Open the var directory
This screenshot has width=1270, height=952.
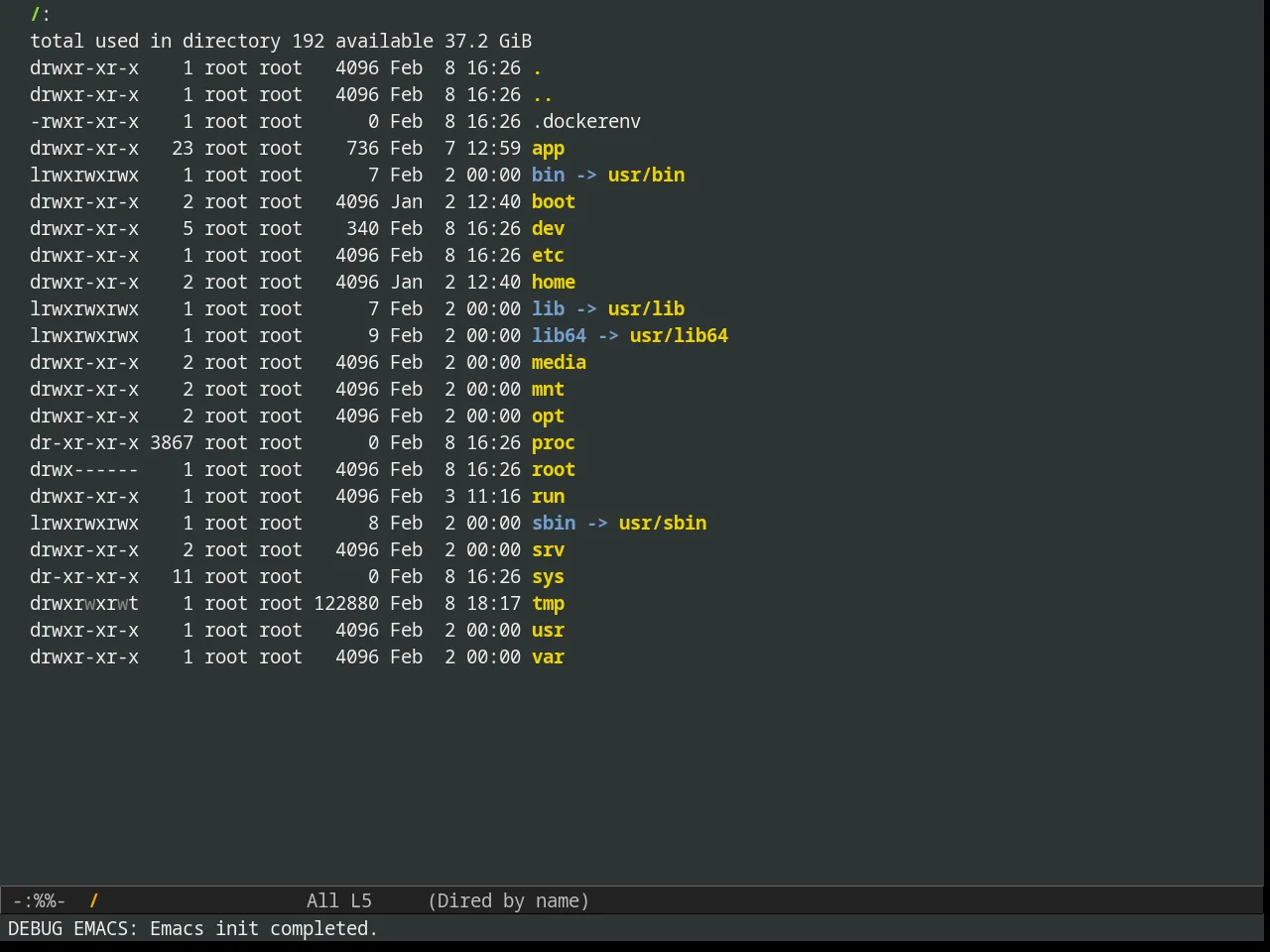[x=548, y=657]
